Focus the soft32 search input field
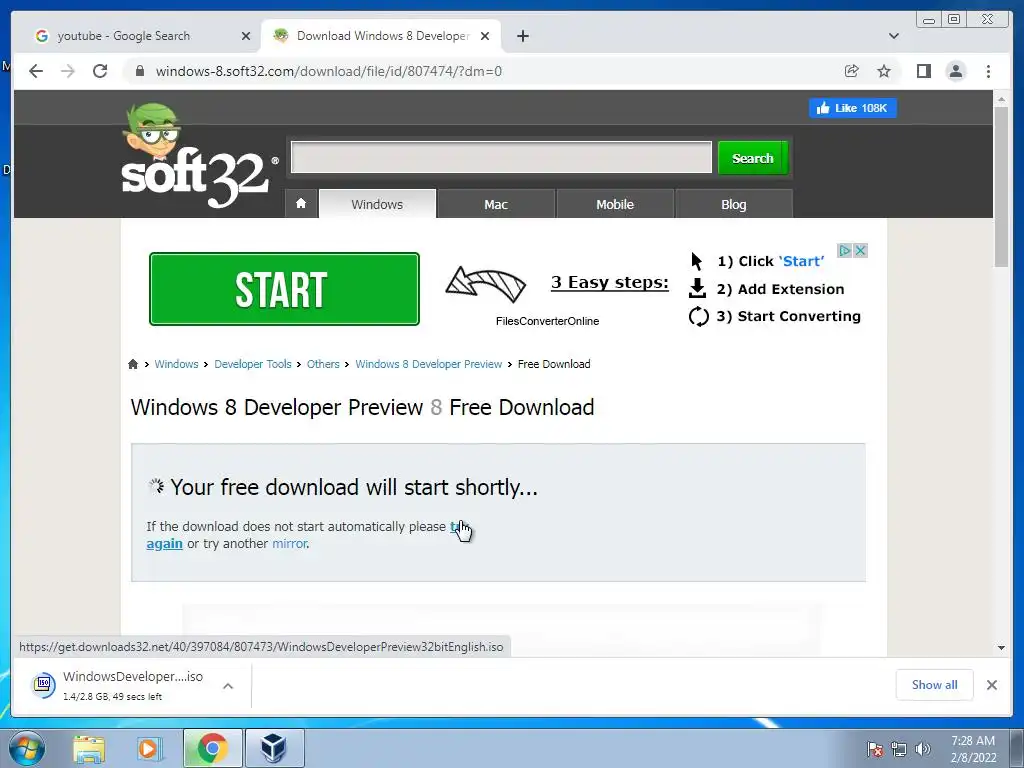 click(501, 157)
